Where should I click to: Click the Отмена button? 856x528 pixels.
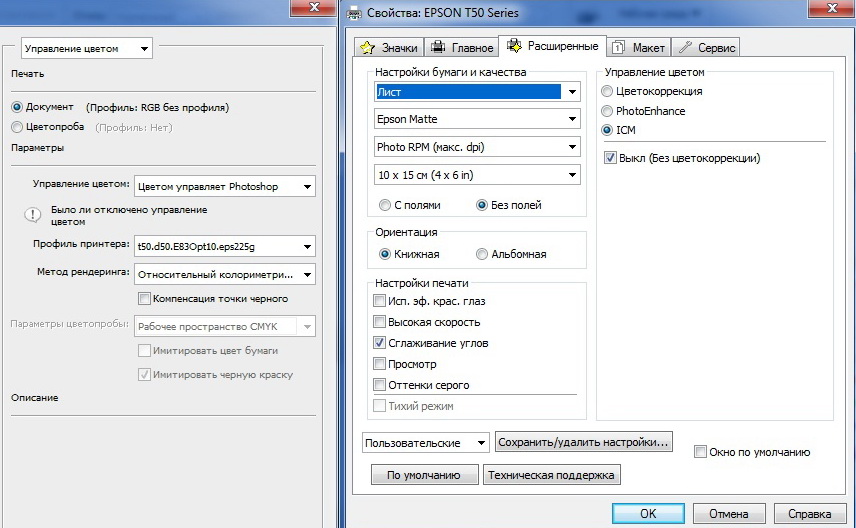point(729,513)
